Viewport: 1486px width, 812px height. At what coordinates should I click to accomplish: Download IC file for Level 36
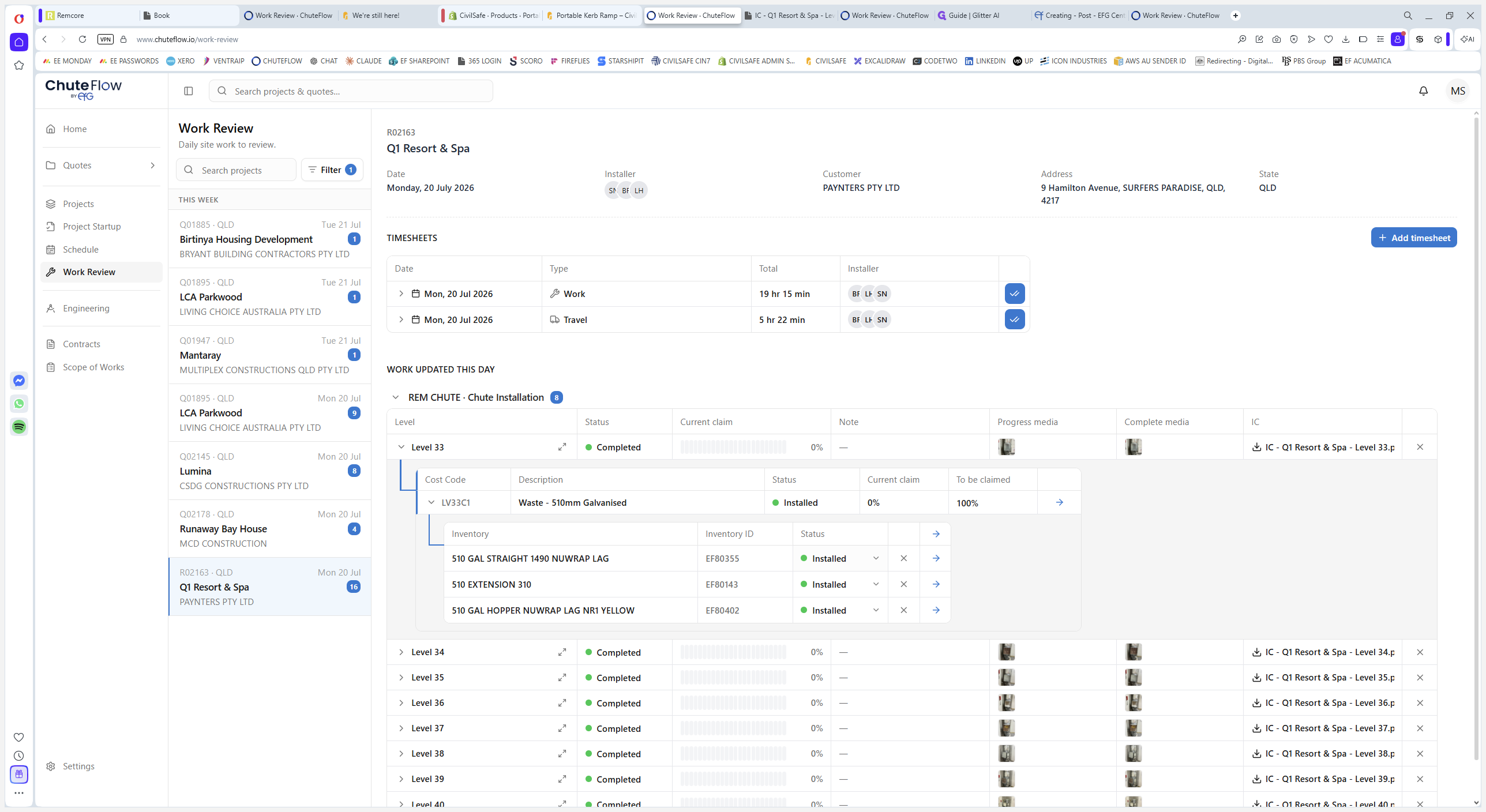coord(1323,702)
